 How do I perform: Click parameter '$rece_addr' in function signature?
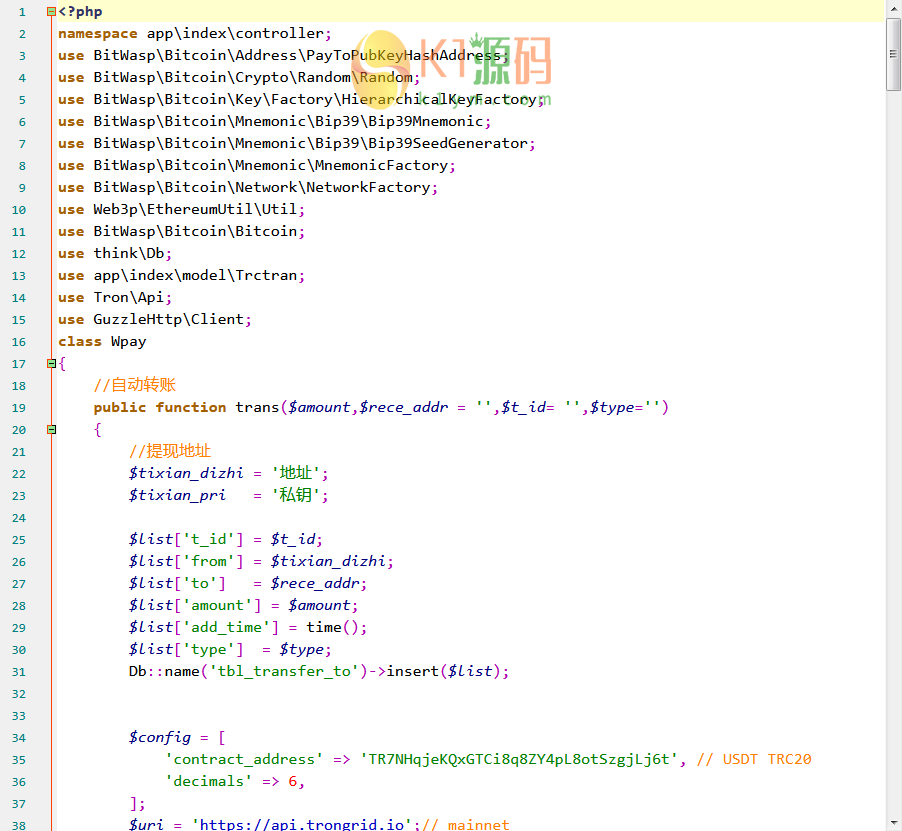[403, 408]
